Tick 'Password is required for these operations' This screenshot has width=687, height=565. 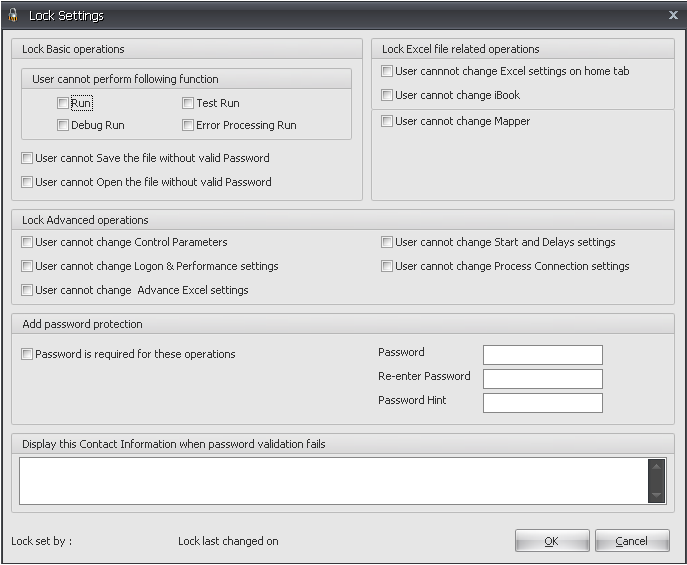[x=27, y=354]
